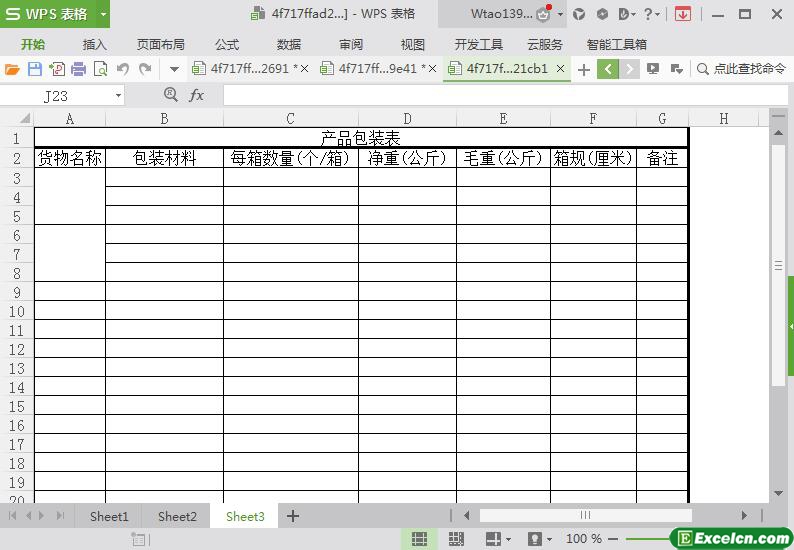This screenshot has height=550, width=794.
Task: Switch to the 视图 tab
Action: pos(412,45)
